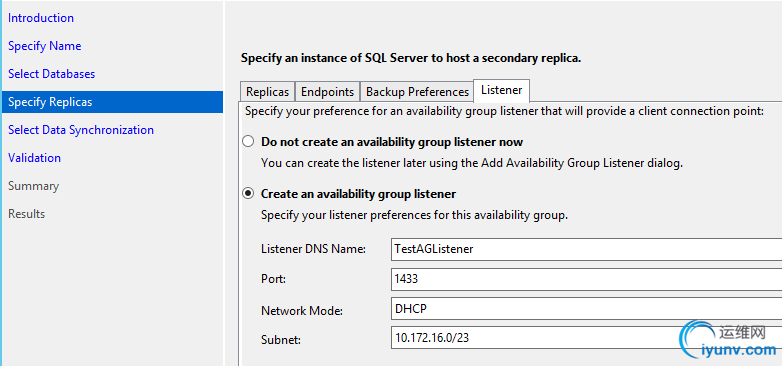The width and height of the screenshot is (782, 366).
Task: Choose Do not create listener now option
Action: tap(248, 142)
